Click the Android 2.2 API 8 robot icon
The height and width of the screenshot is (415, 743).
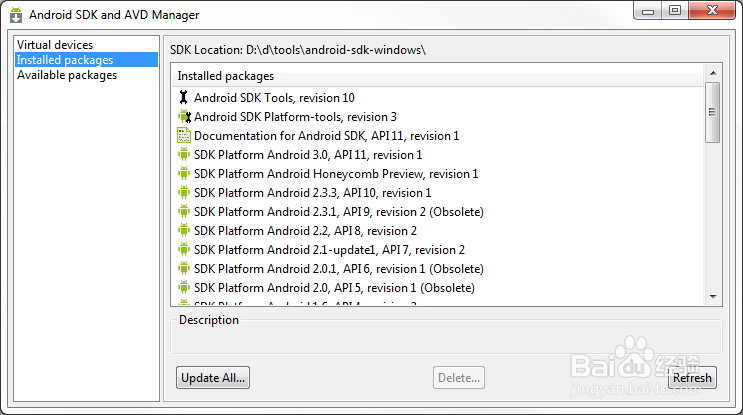(184, 230)
